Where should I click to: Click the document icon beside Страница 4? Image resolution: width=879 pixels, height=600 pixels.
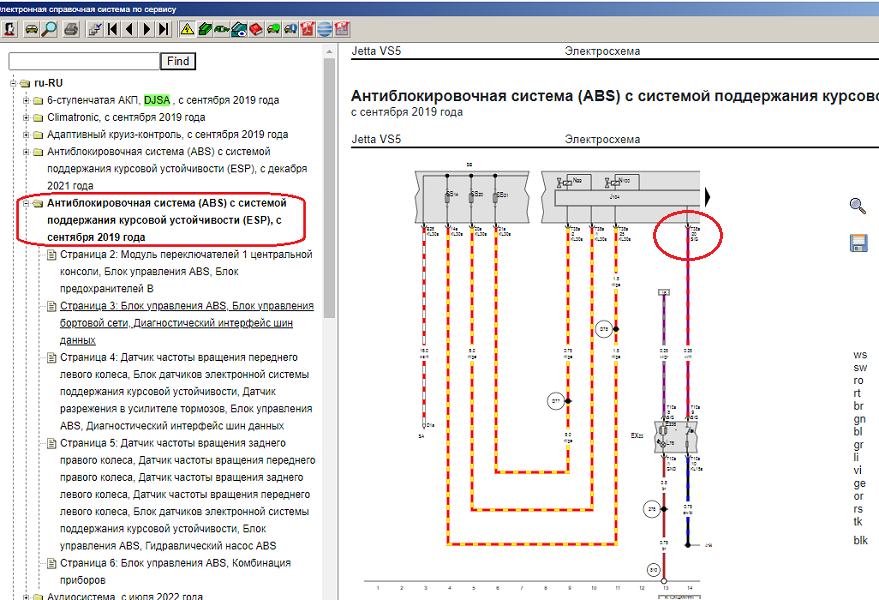pos(52,358)
